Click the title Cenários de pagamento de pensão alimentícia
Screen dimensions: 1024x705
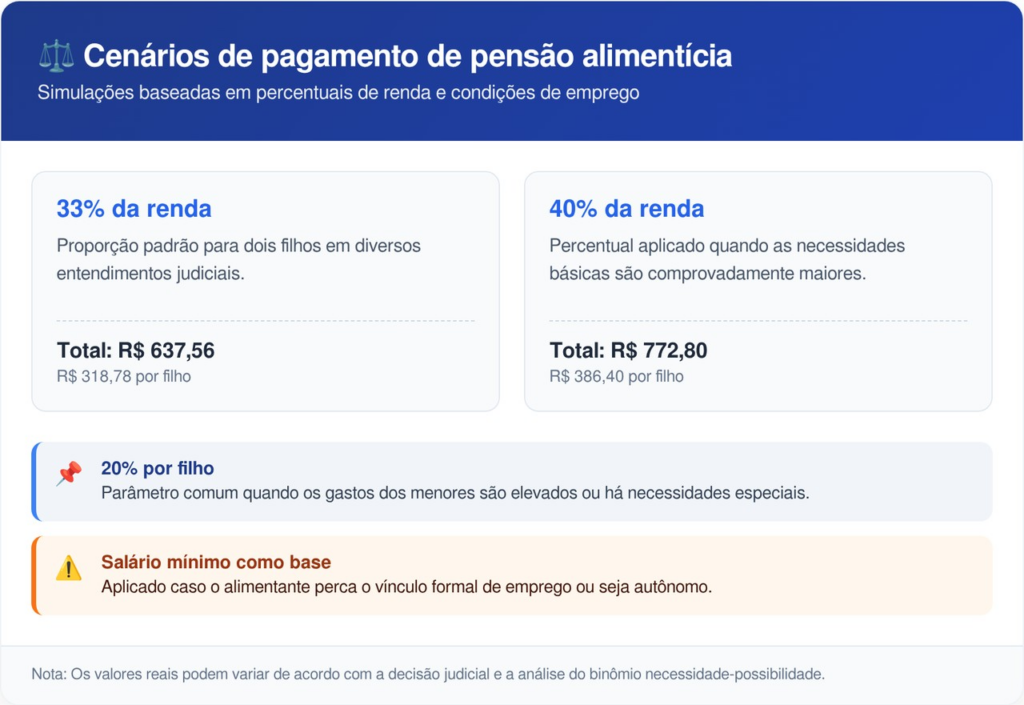[407, 56]
